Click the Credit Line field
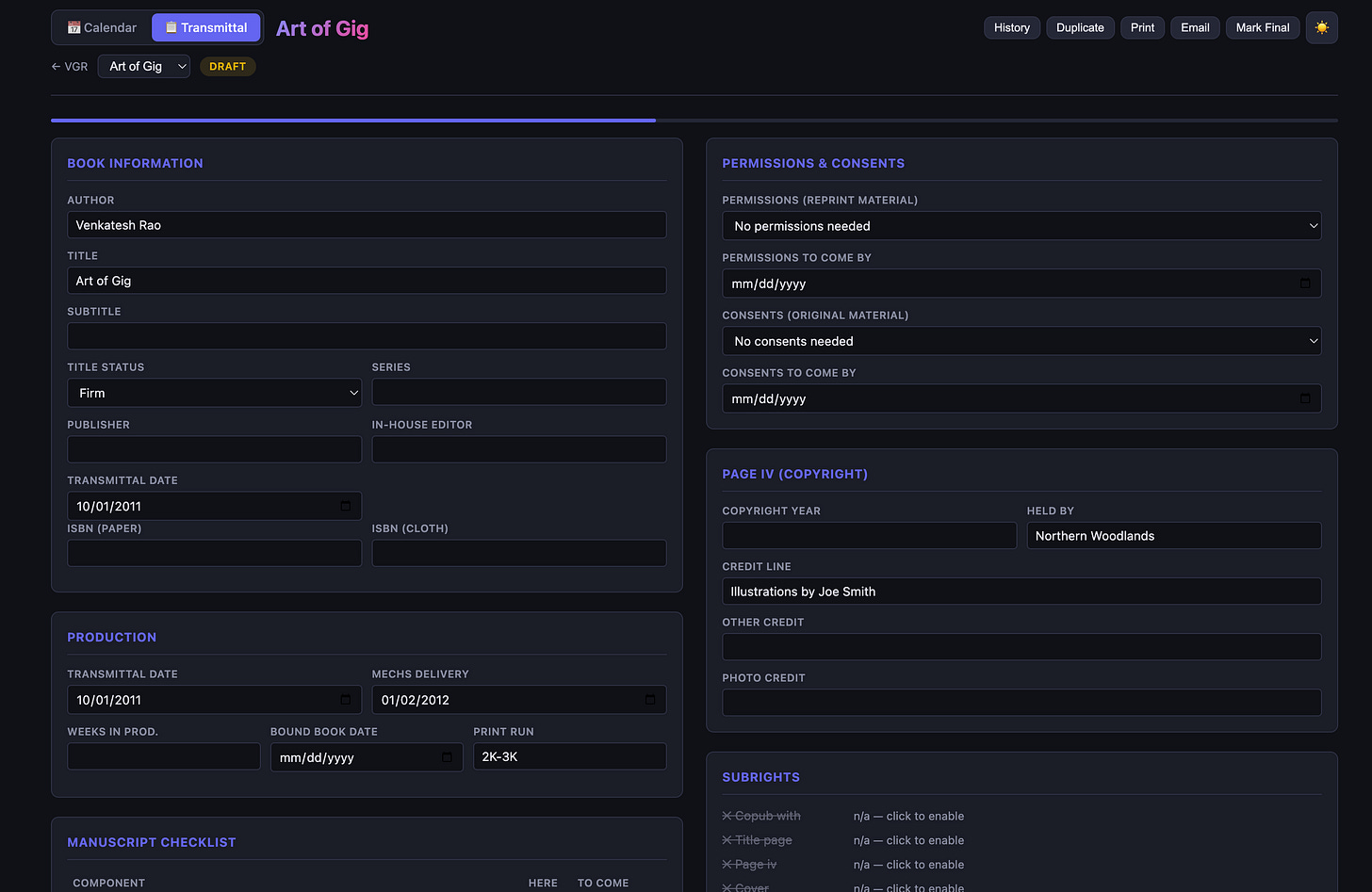This screenshot has width=1372, height=892. pos(1021,592)
